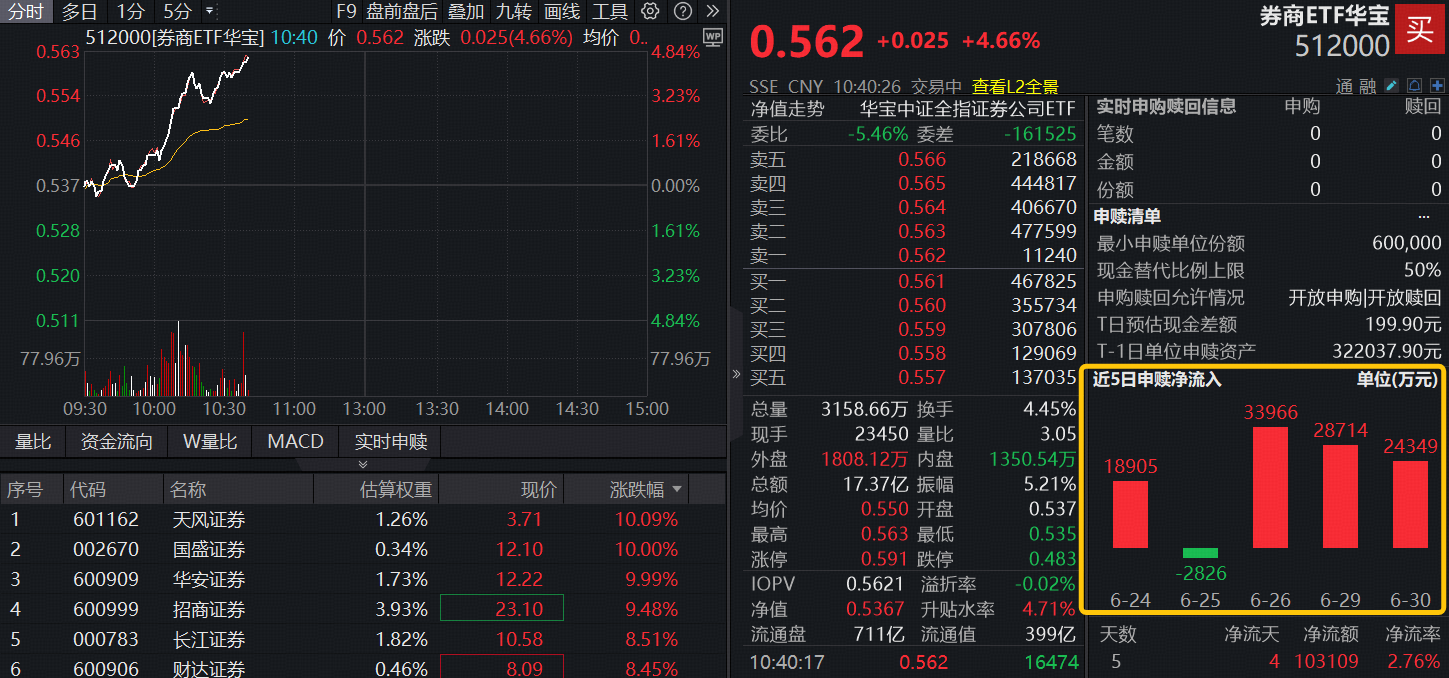Click the F9 toolbar button

click(x=346, y=12)
